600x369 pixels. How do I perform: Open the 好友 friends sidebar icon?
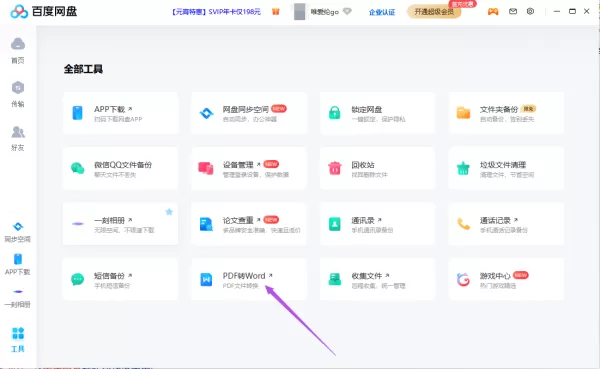click(18, 138)
